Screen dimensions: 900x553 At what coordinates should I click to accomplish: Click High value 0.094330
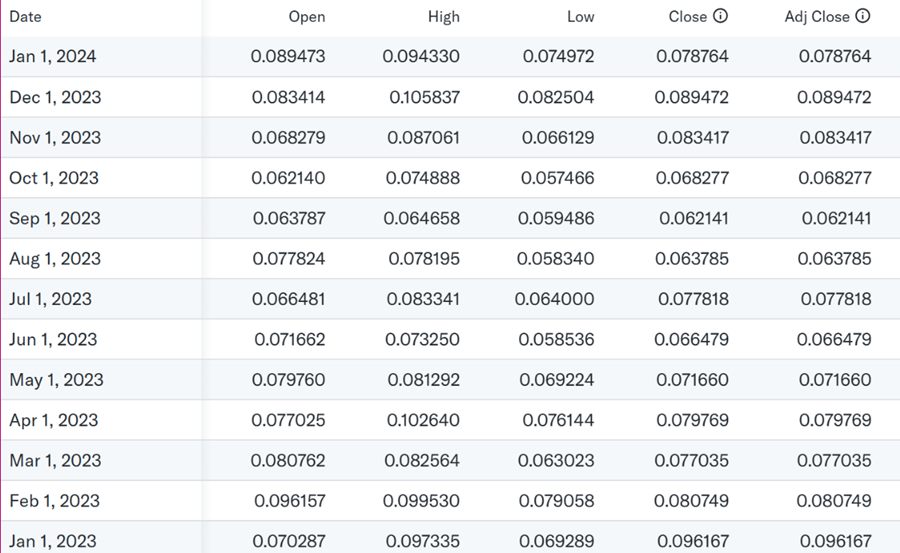[421, 56]
